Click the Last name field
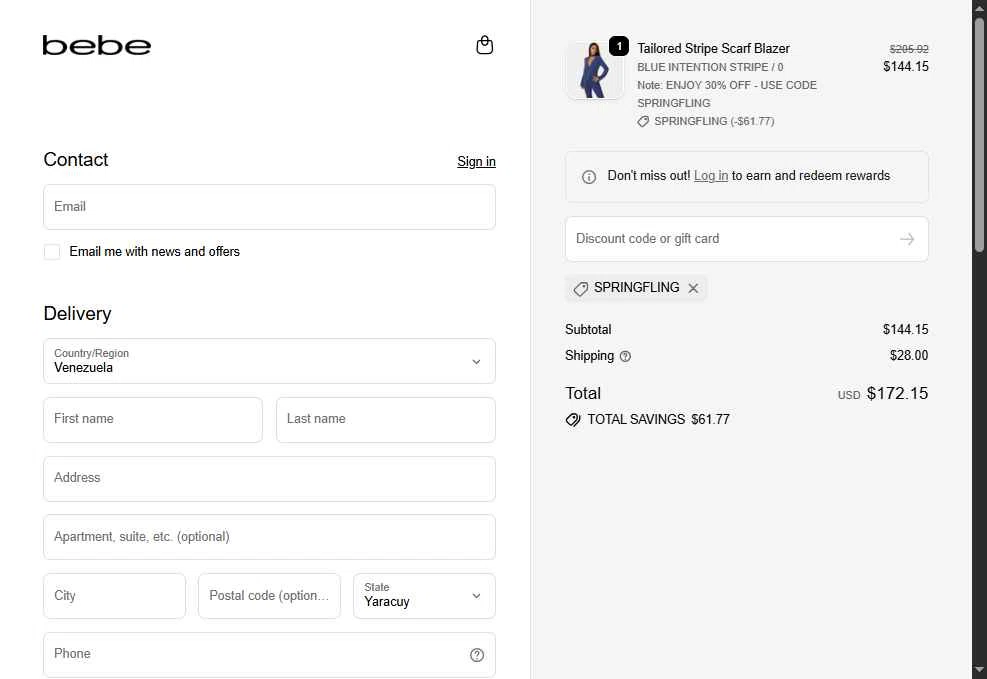 [386, 420]
